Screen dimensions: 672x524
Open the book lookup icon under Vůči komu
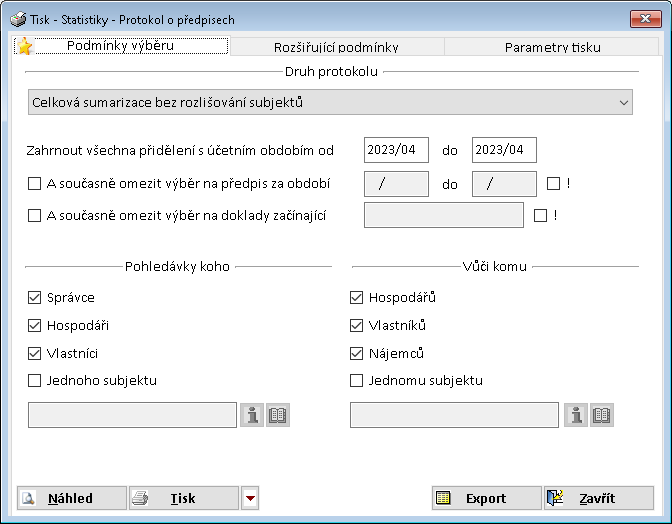(601, 416)
